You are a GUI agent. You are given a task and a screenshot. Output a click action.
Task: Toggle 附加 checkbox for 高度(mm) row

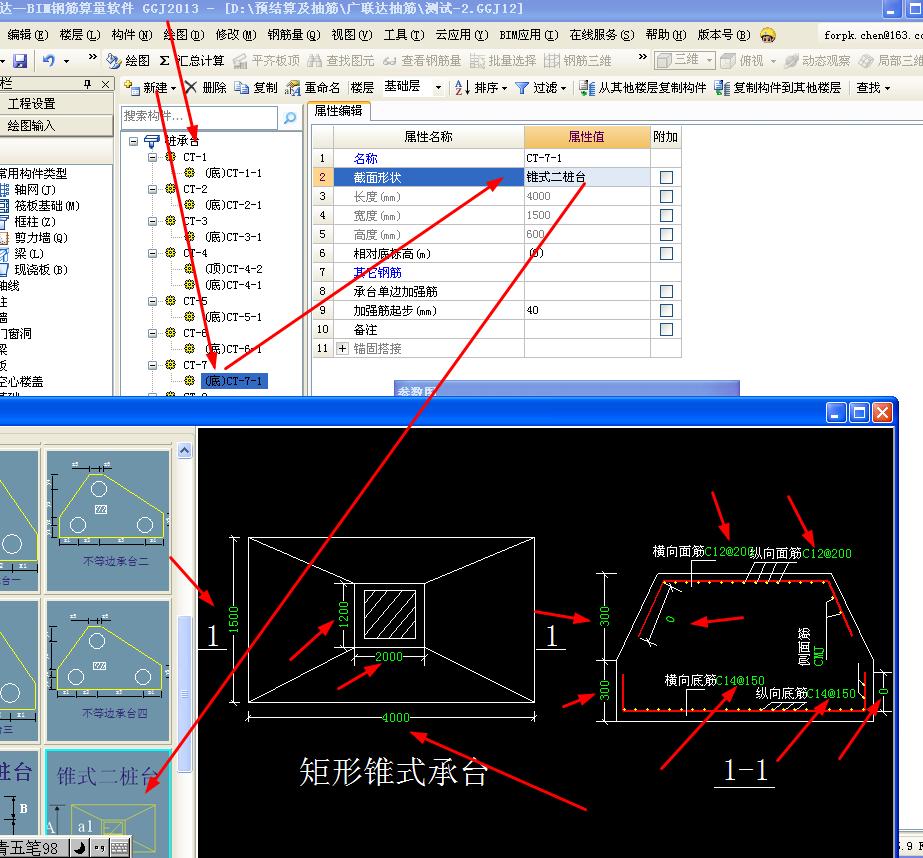point(666,234)
